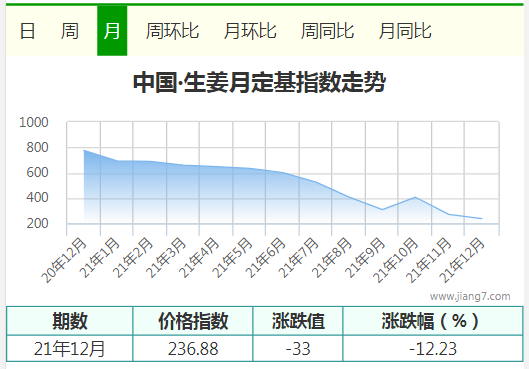Click the 21年6月 axis label
This screenshot has height=369, width=529.
[266, 258]
